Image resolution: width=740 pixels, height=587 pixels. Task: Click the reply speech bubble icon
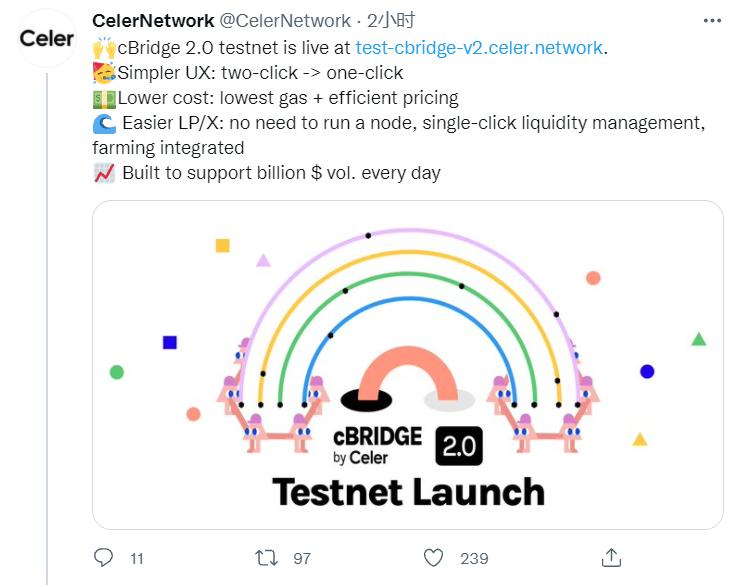[103, 557]
